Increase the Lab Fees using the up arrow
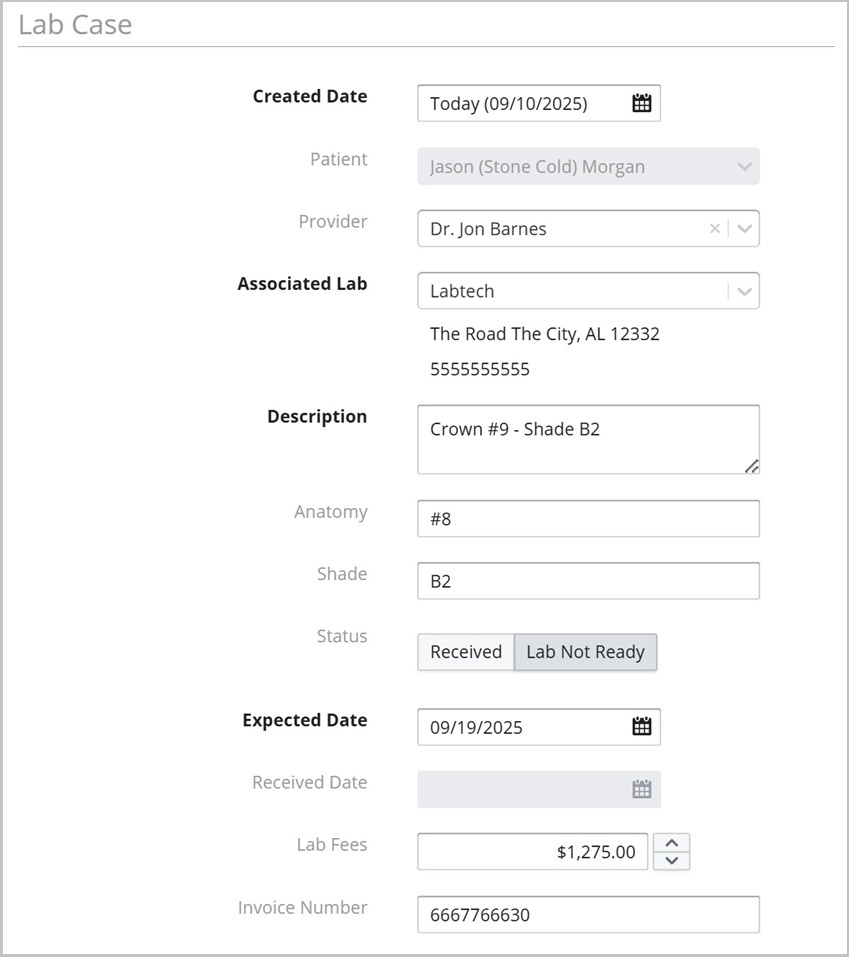The image size is (849, 957). point(672,843)
